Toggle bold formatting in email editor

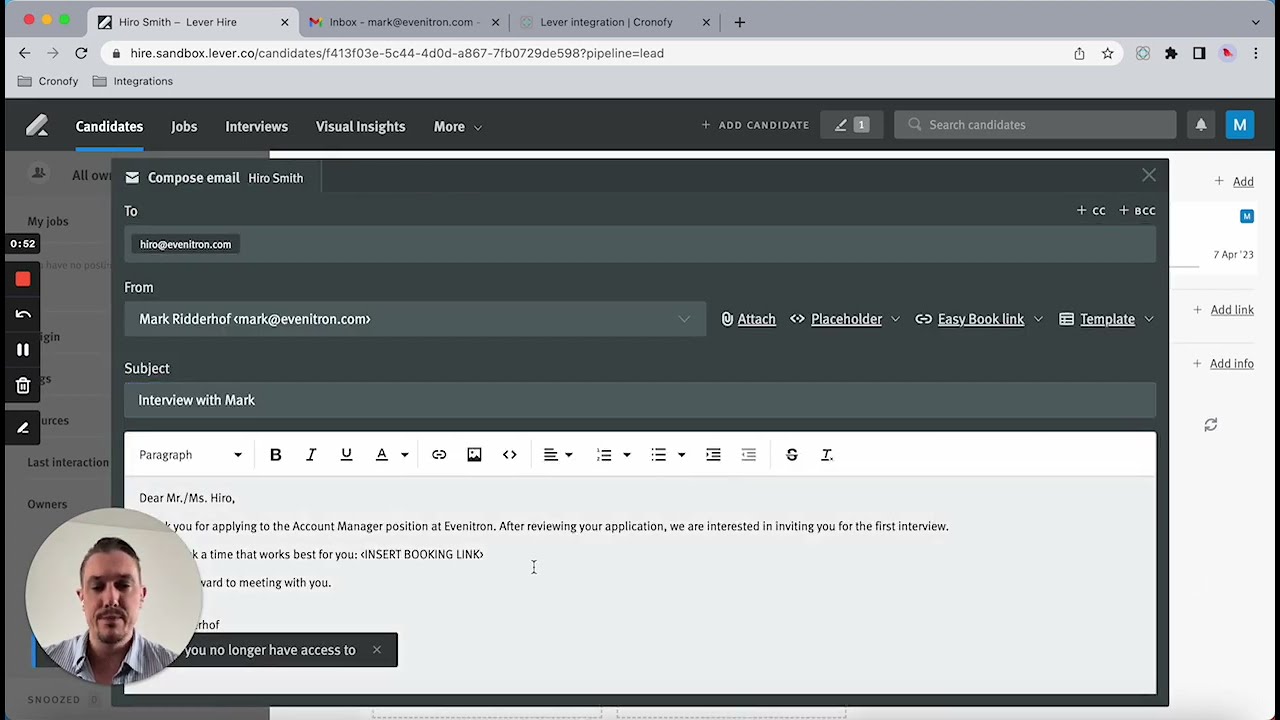point(275,455)
